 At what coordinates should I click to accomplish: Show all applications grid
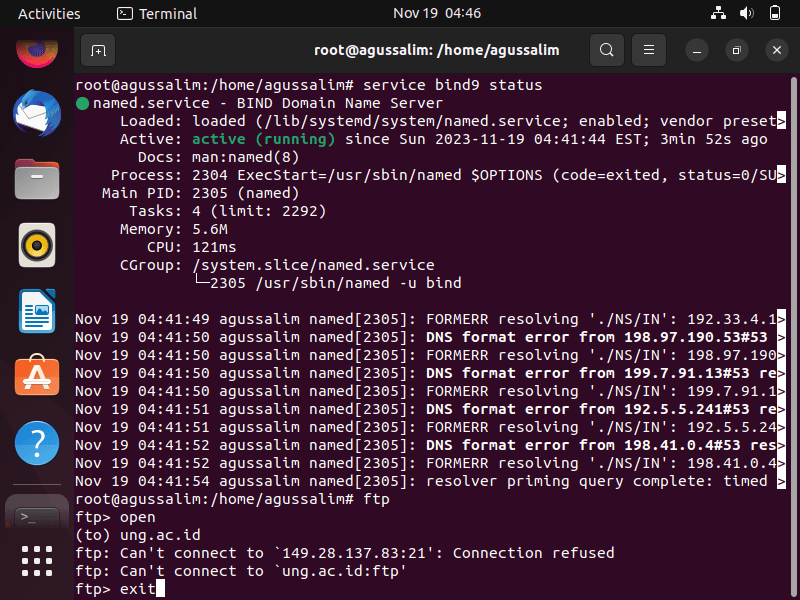[x=37, y=561]
